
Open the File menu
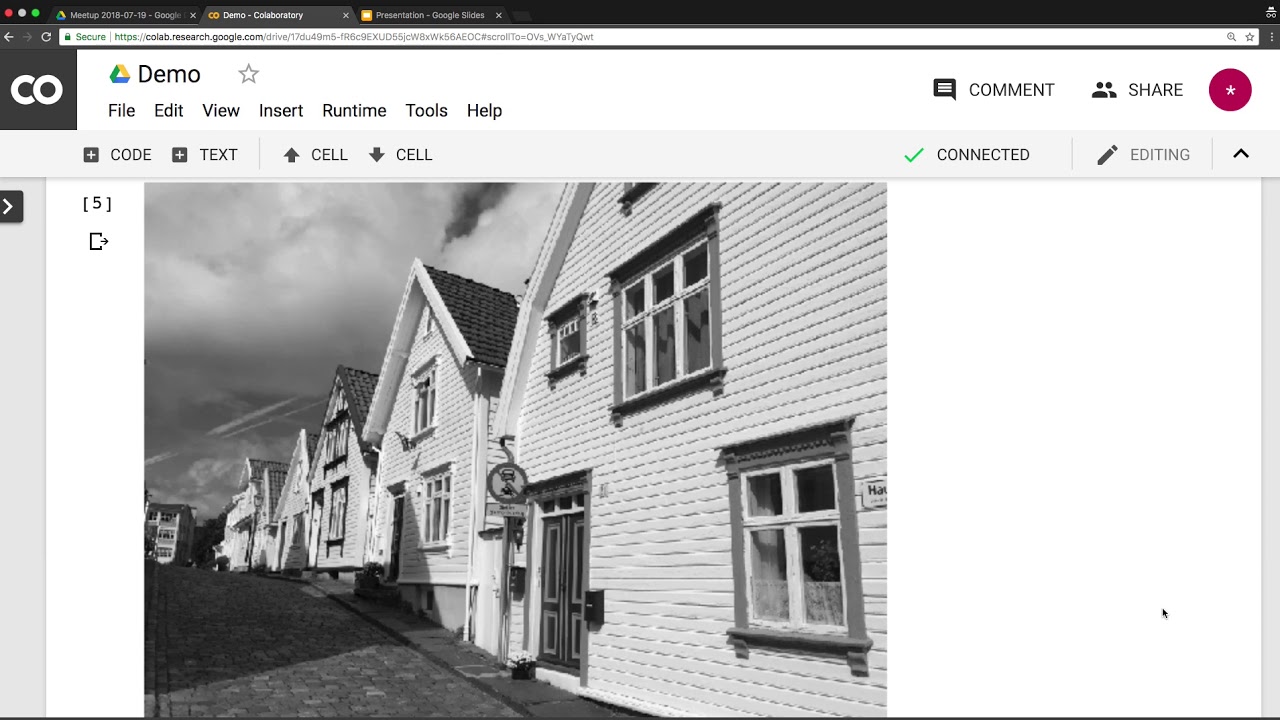[x=121, y=111]
